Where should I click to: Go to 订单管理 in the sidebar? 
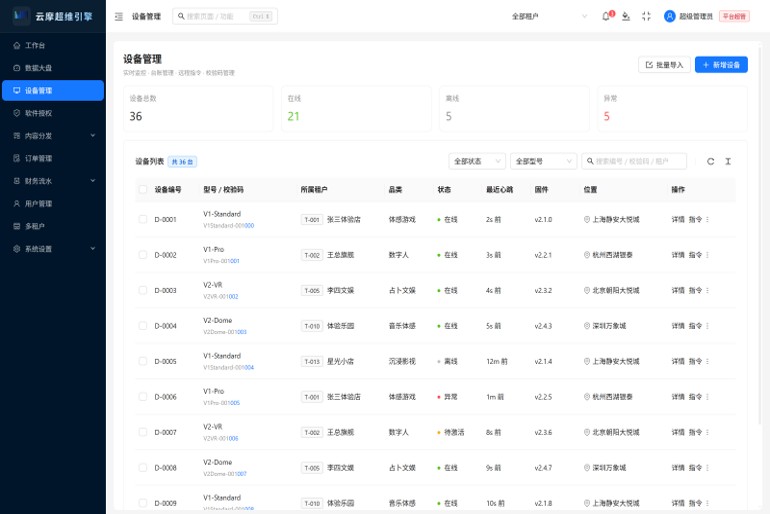pos(53,159)
